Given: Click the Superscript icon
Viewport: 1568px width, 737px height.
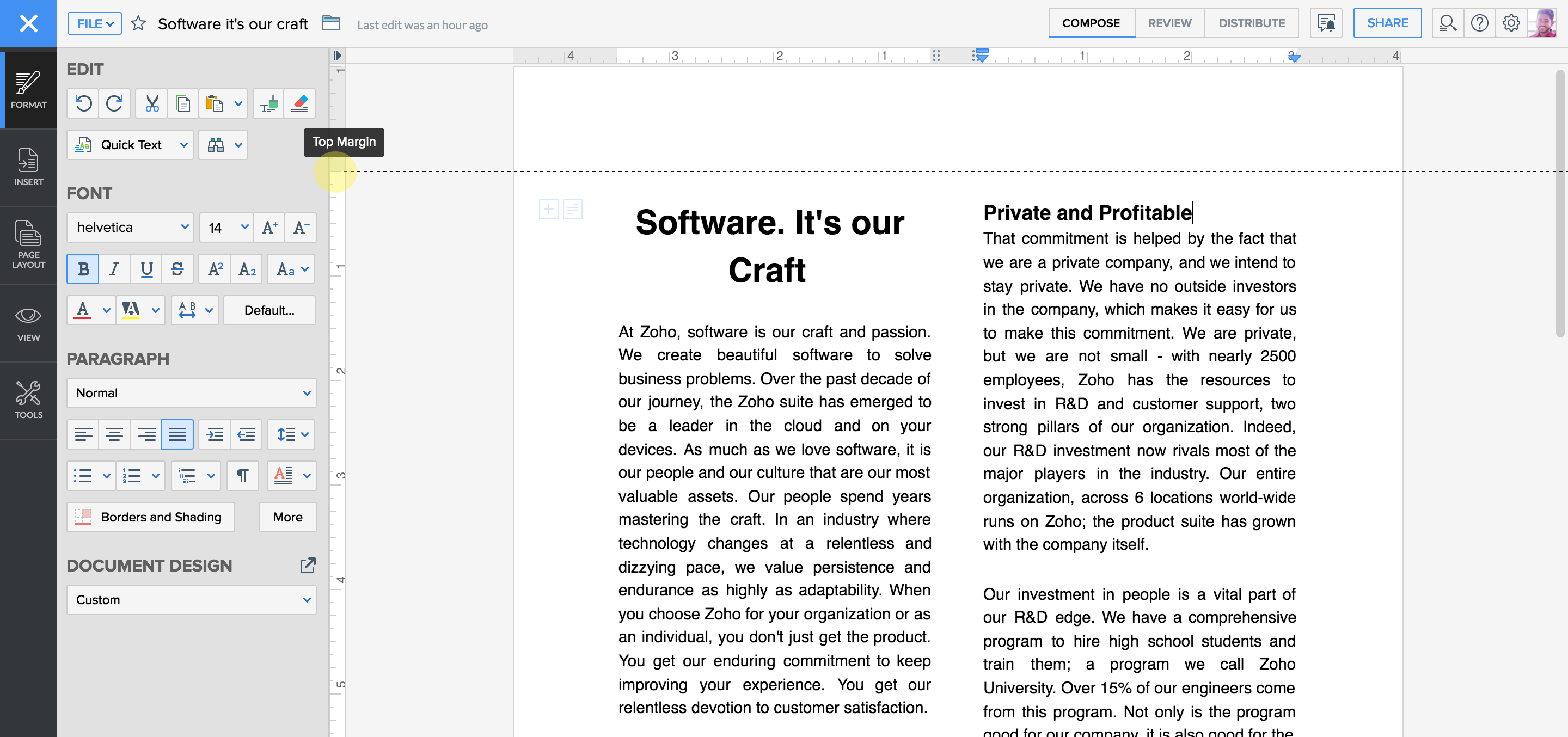Looking at the screenshot, I should point(215,269).
